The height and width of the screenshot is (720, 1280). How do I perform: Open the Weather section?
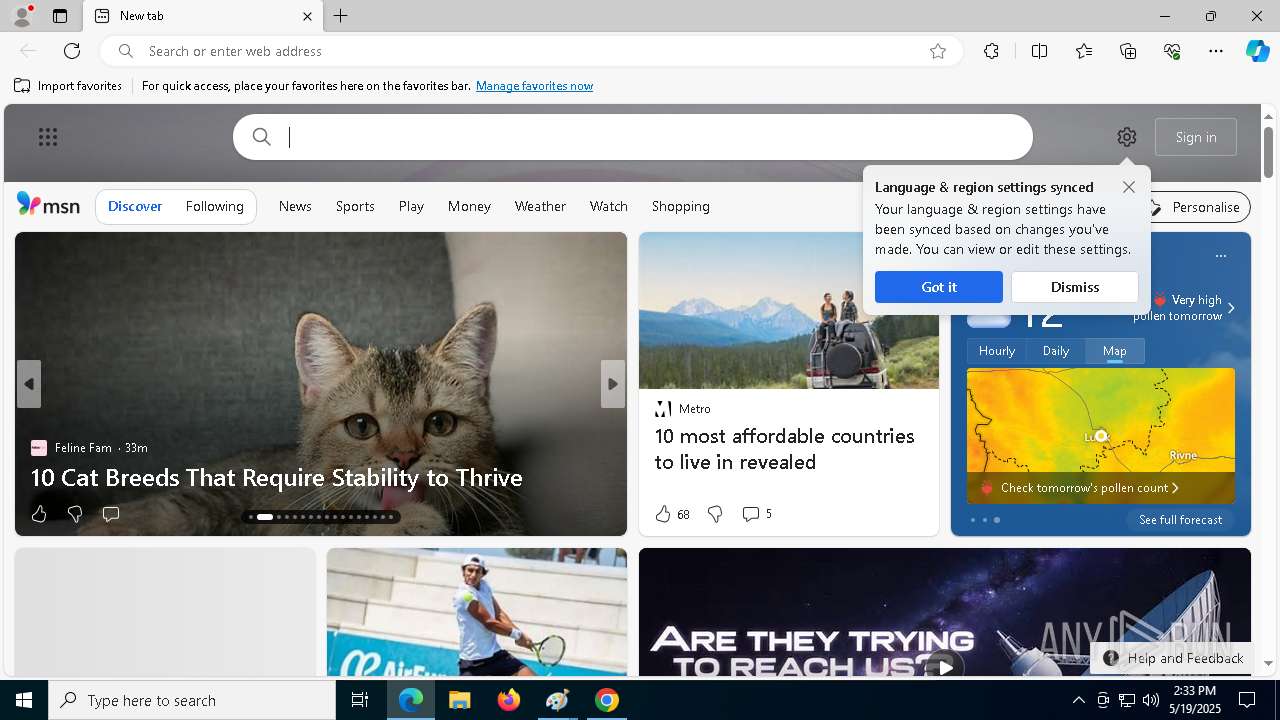[540, 206]
